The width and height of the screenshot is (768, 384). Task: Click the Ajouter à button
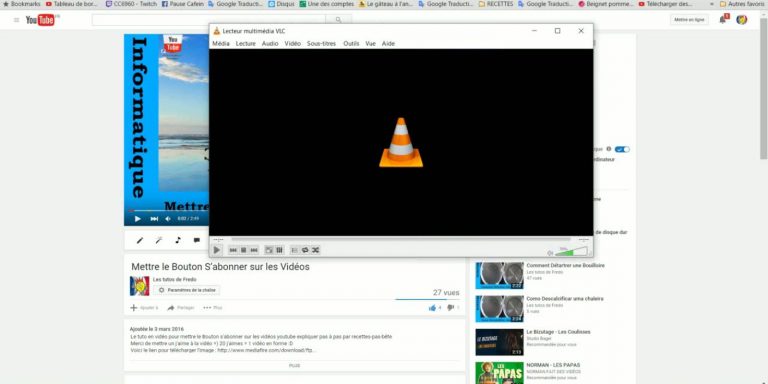click(x=144, y=308)
